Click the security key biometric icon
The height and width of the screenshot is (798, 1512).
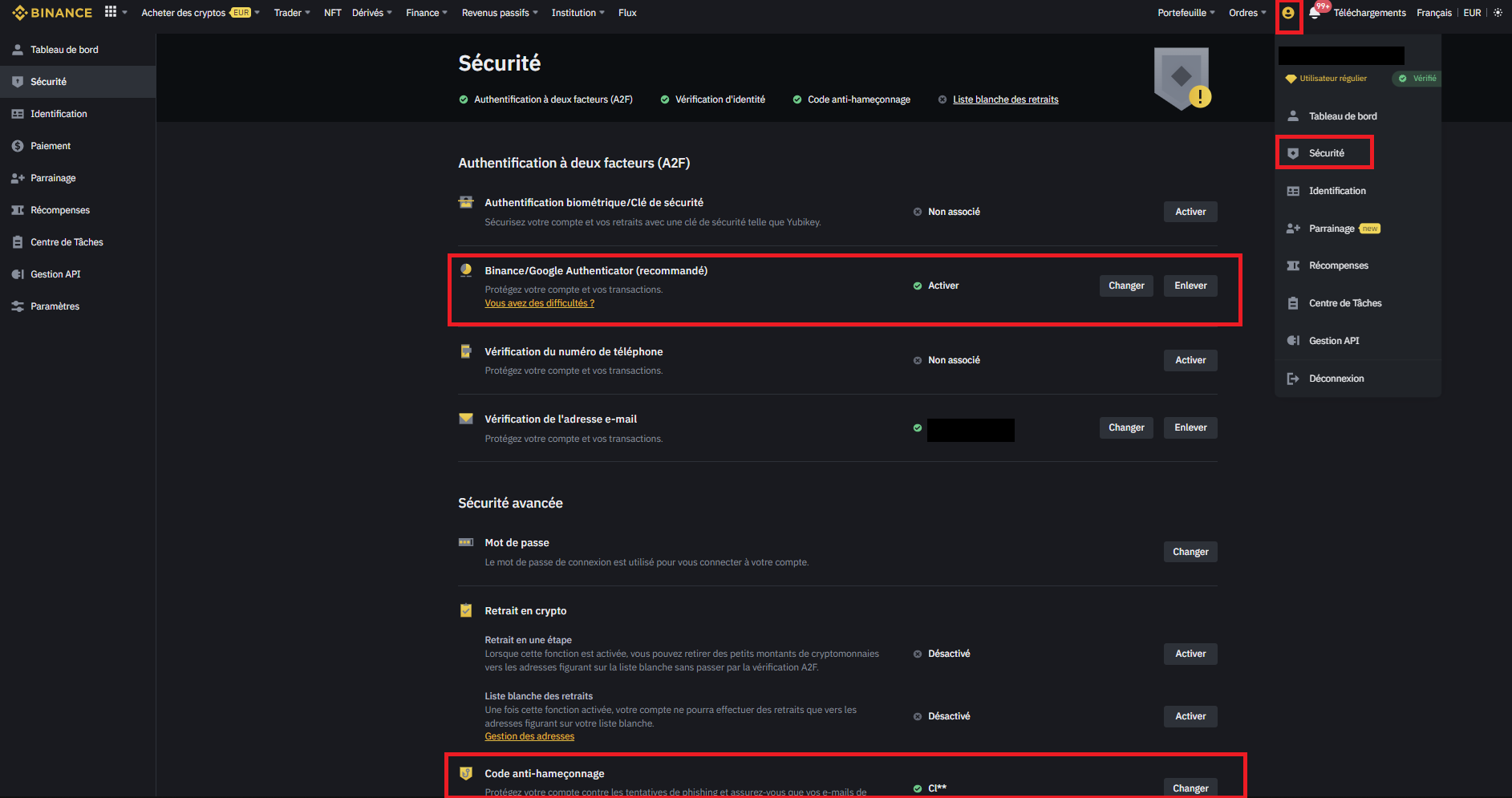click(465, 202)
